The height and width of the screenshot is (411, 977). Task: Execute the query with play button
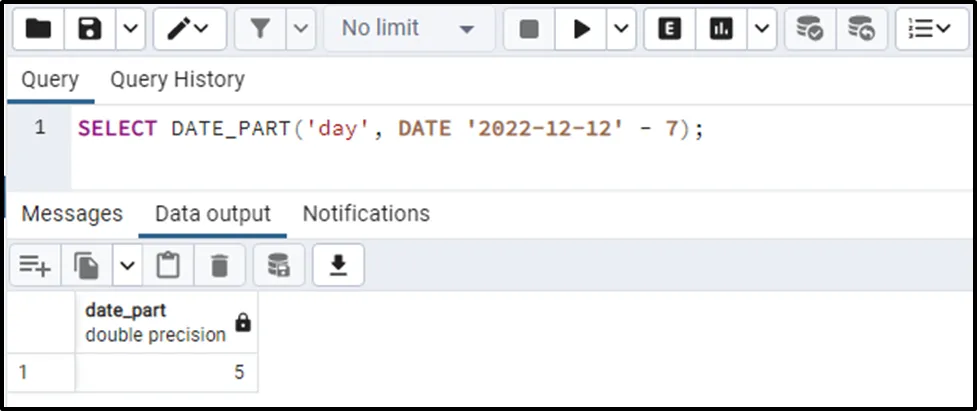click(x=581, y=30)
